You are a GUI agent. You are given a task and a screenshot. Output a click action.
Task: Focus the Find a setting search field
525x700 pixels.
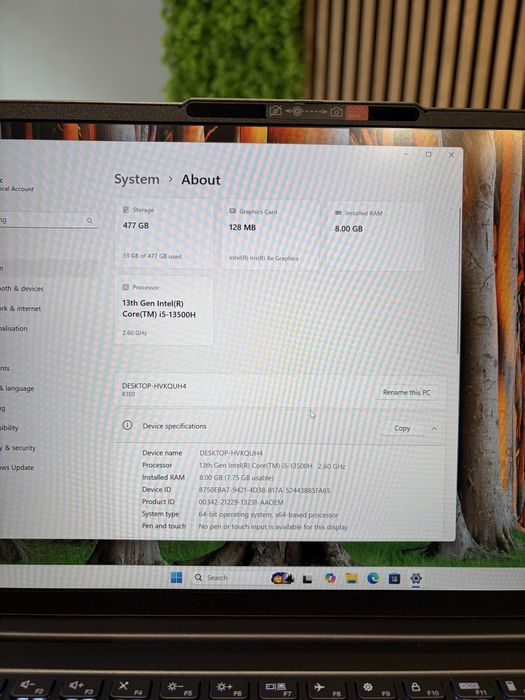48,220
